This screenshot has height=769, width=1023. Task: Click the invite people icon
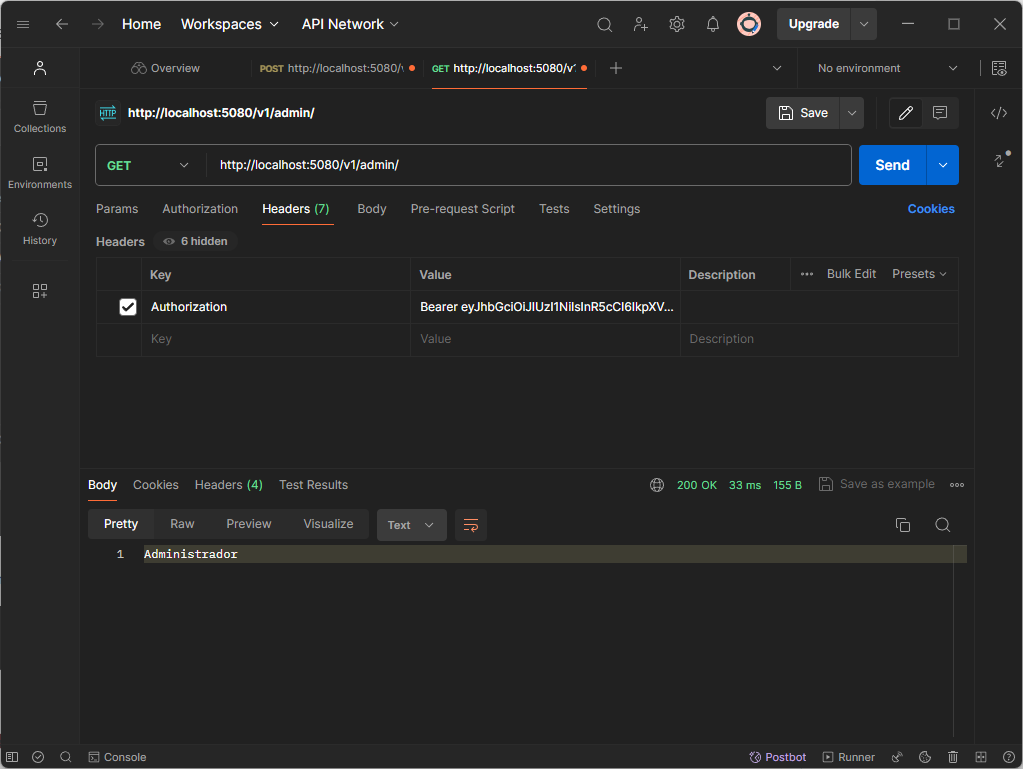[x=641, y=25]
